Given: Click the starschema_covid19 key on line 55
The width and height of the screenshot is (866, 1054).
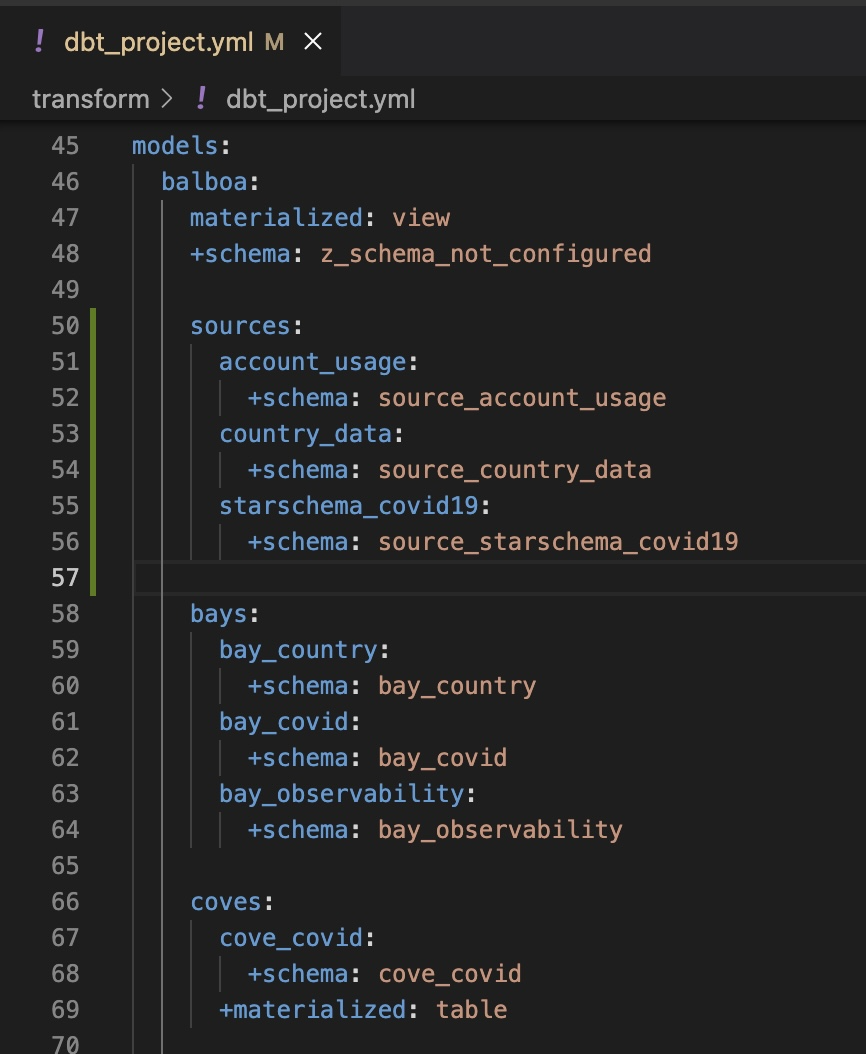Looking at the screenshot, I should click(x=348, y=506).
